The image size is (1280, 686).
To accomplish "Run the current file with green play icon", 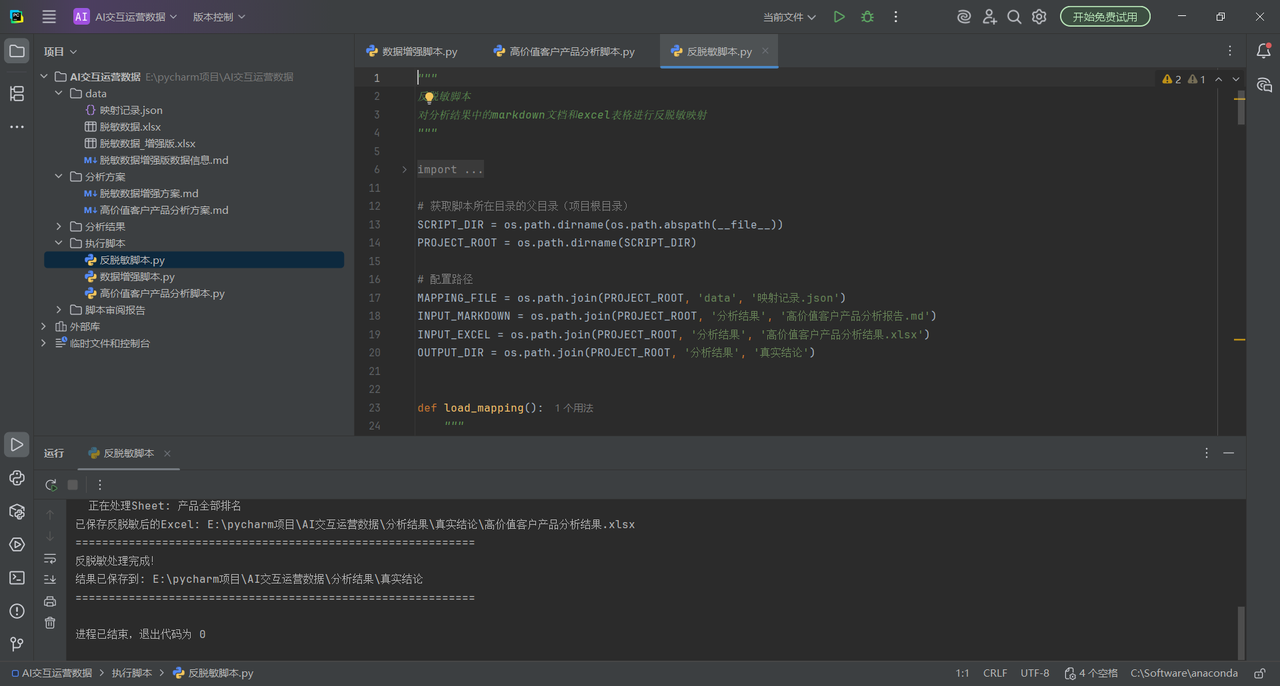I will coord(839,17).
